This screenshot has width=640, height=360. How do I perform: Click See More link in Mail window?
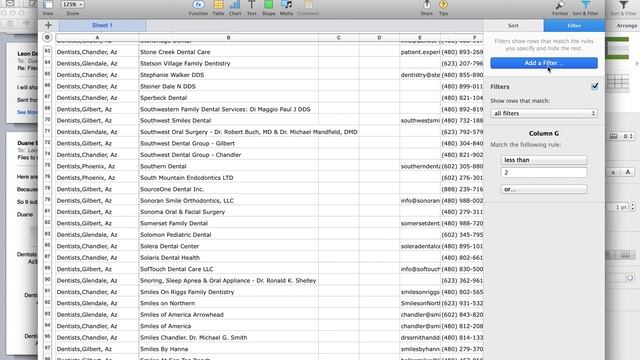(x=27, y=112)
